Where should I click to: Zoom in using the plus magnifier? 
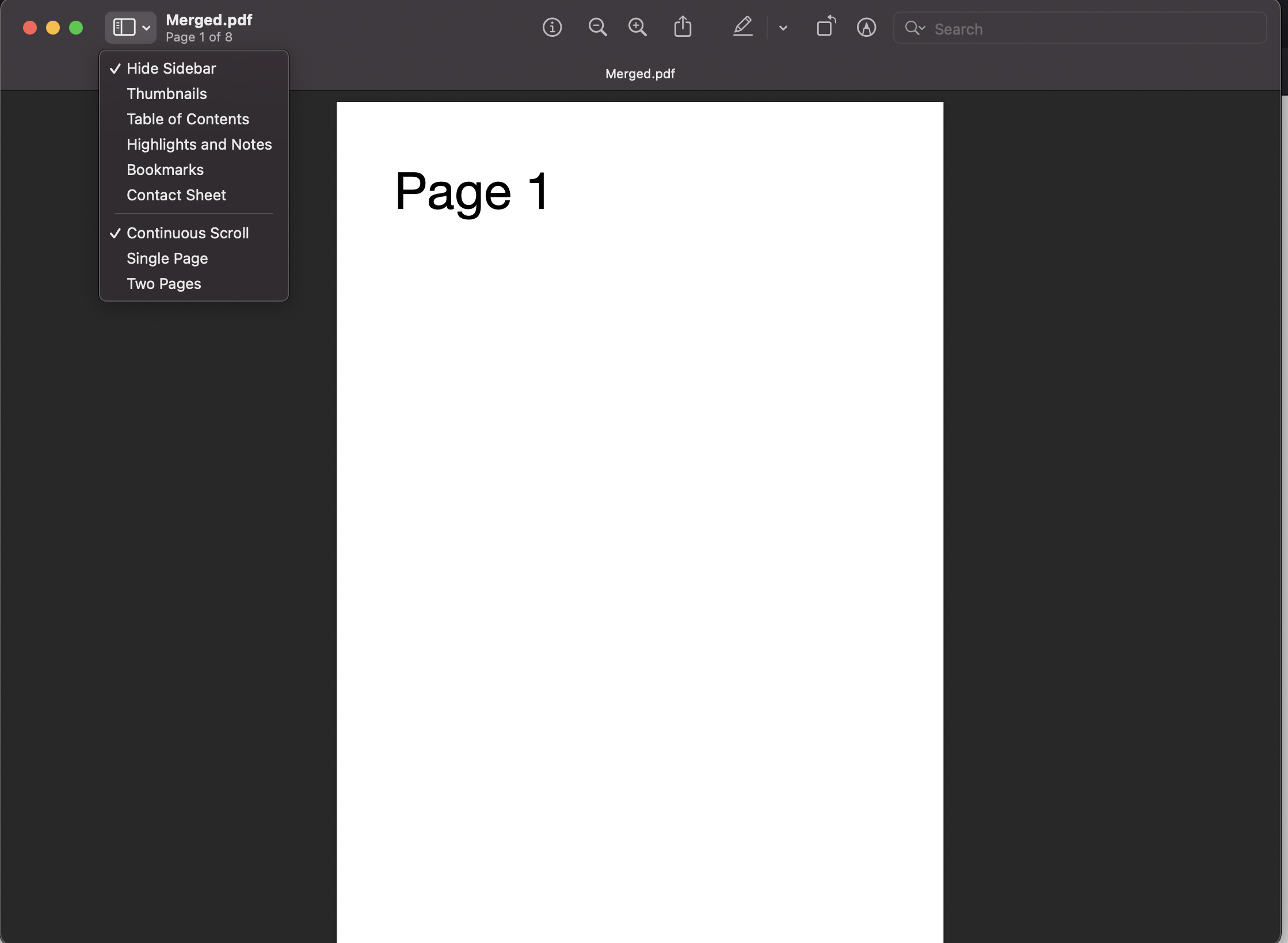(x=637, y=27)
